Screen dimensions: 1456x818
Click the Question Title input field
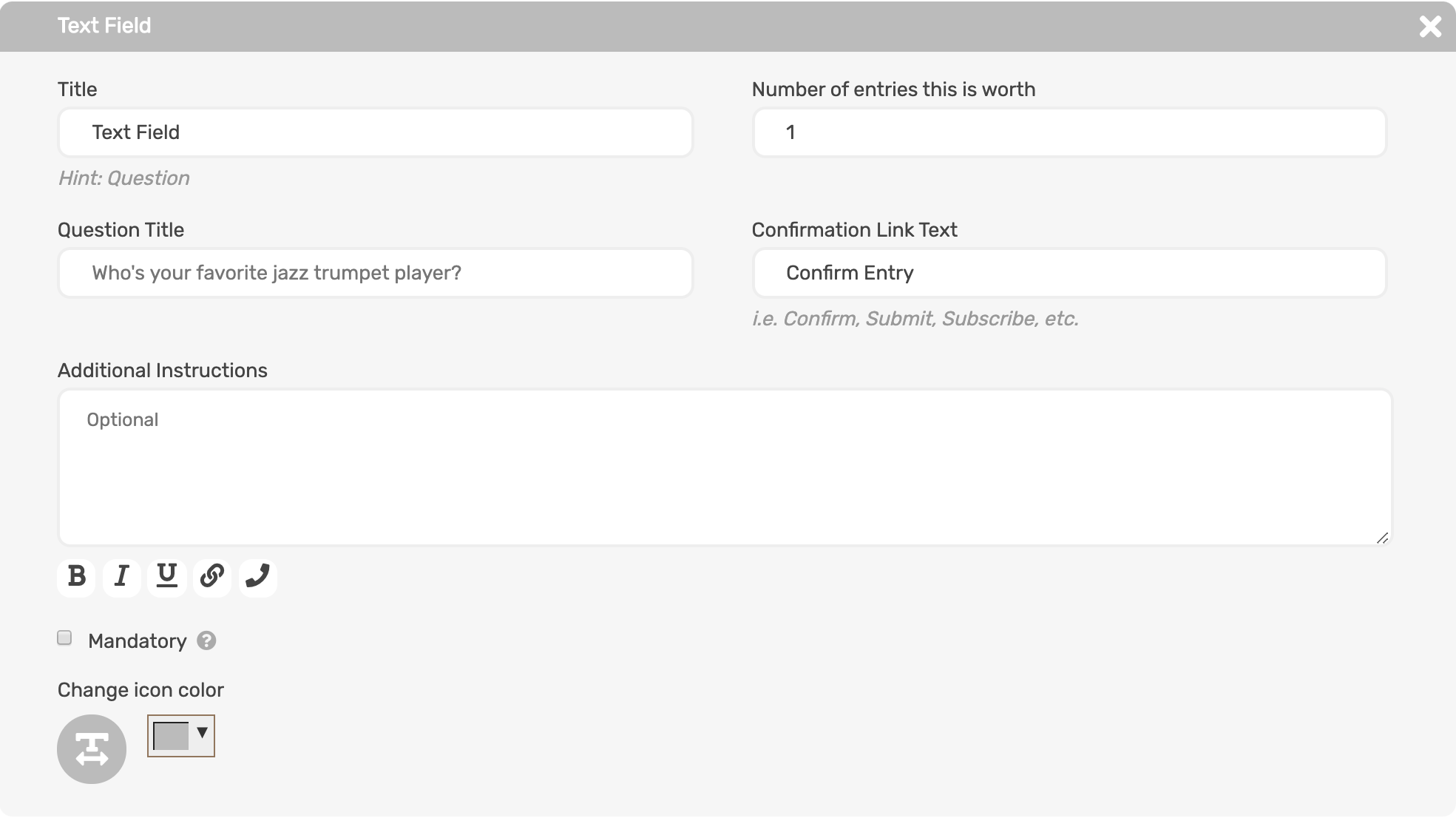click(x=376, y=274)
